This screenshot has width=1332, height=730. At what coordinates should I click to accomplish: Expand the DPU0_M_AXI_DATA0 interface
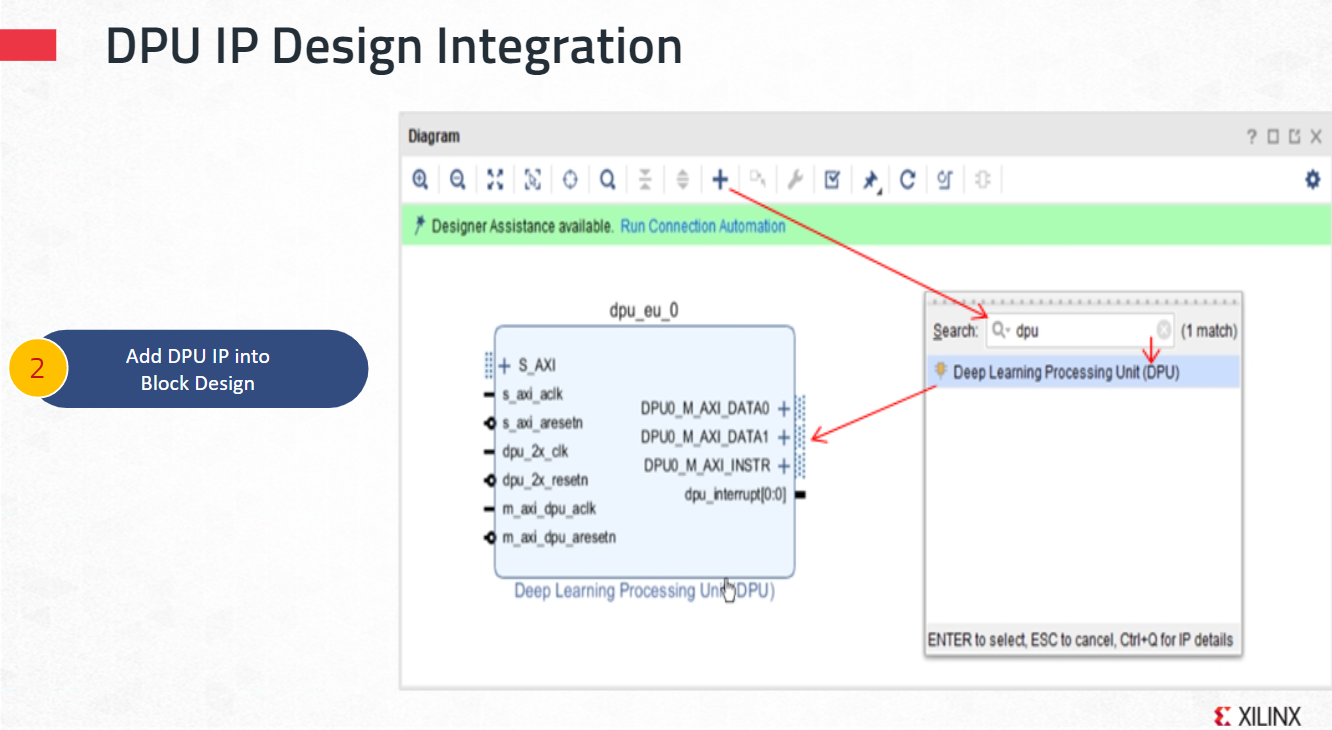pyautogui.click(x=784, y=408)
